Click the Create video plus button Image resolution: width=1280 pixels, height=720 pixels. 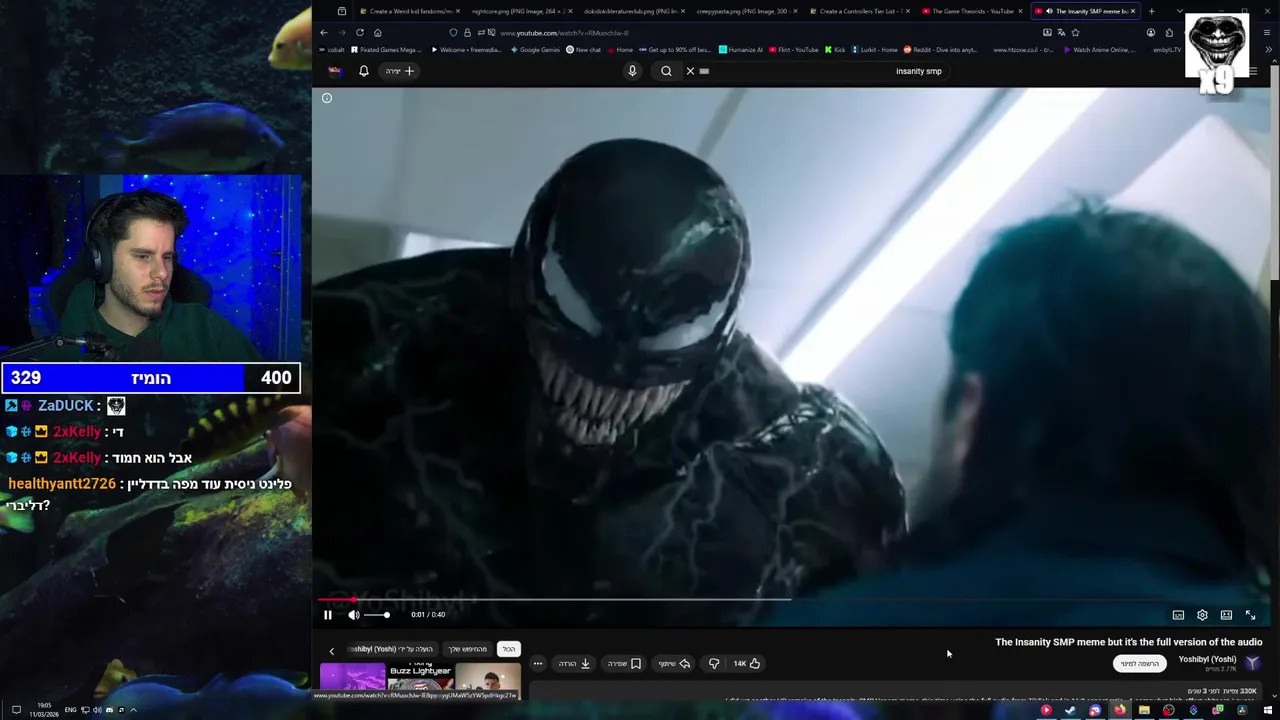[x=400, y=71]
